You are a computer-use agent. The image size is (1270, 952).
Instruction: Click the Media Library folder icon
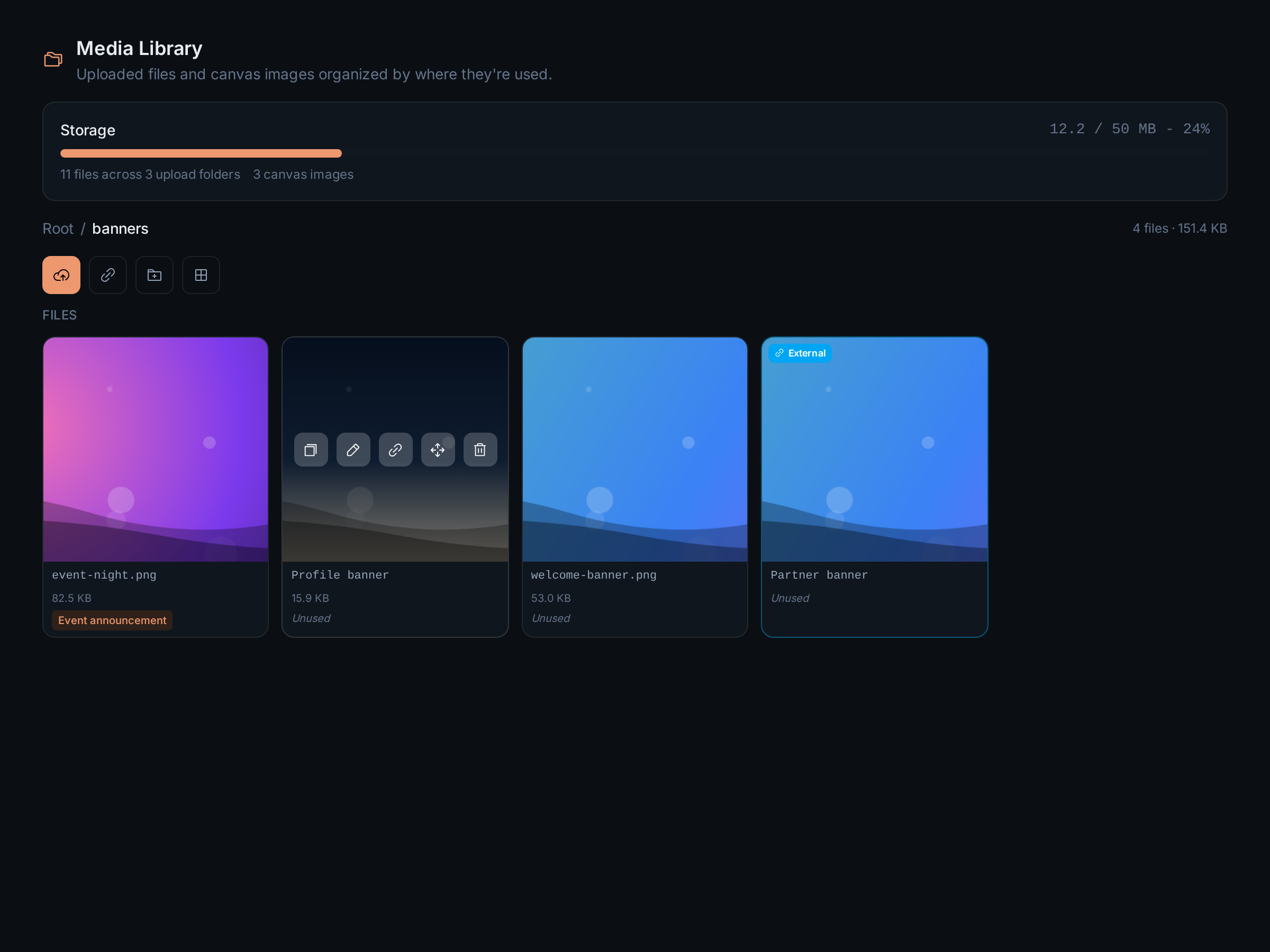point(53,59)
